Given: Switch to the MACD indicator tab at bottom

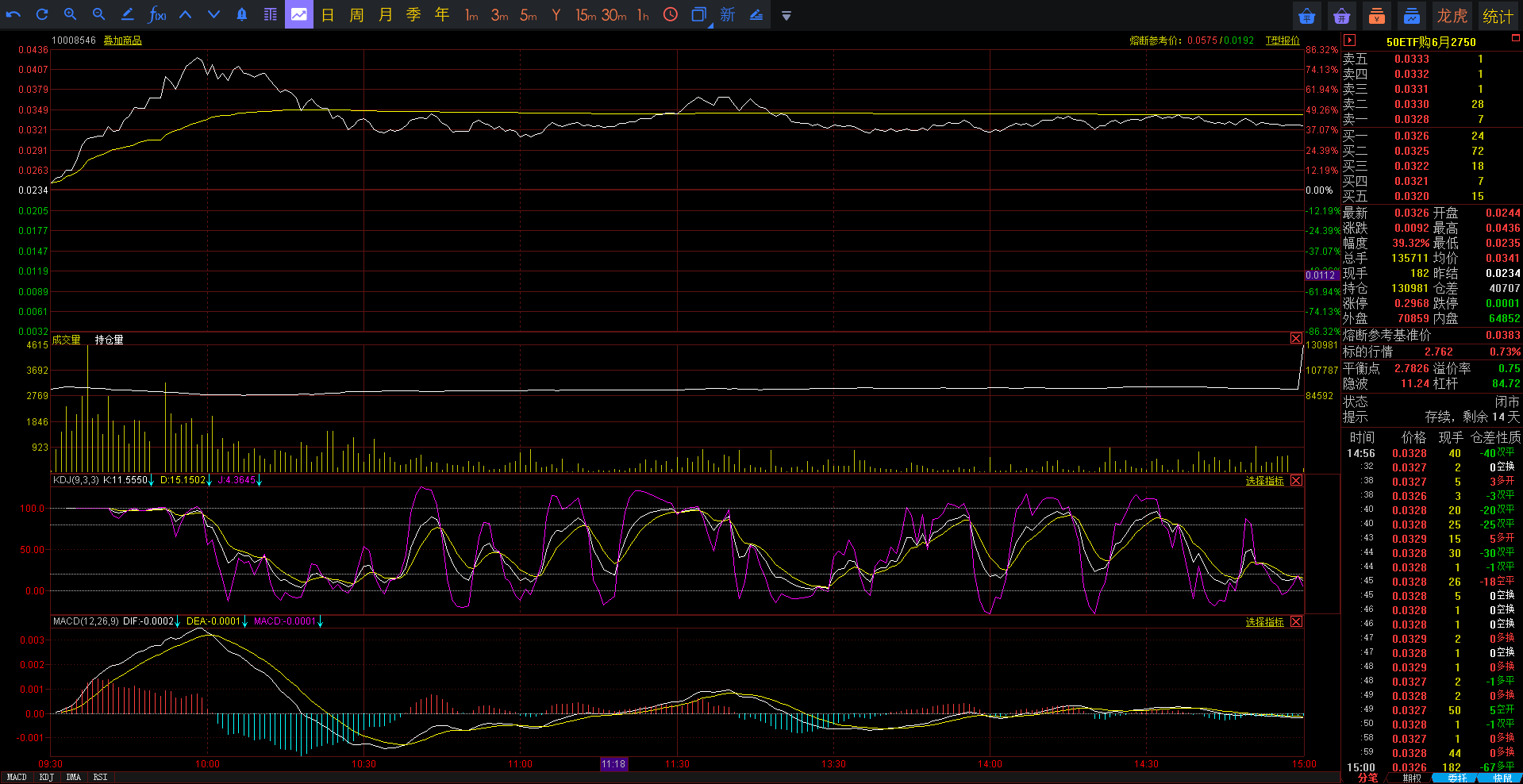Looking at the screenshot, I should point(17,777).
